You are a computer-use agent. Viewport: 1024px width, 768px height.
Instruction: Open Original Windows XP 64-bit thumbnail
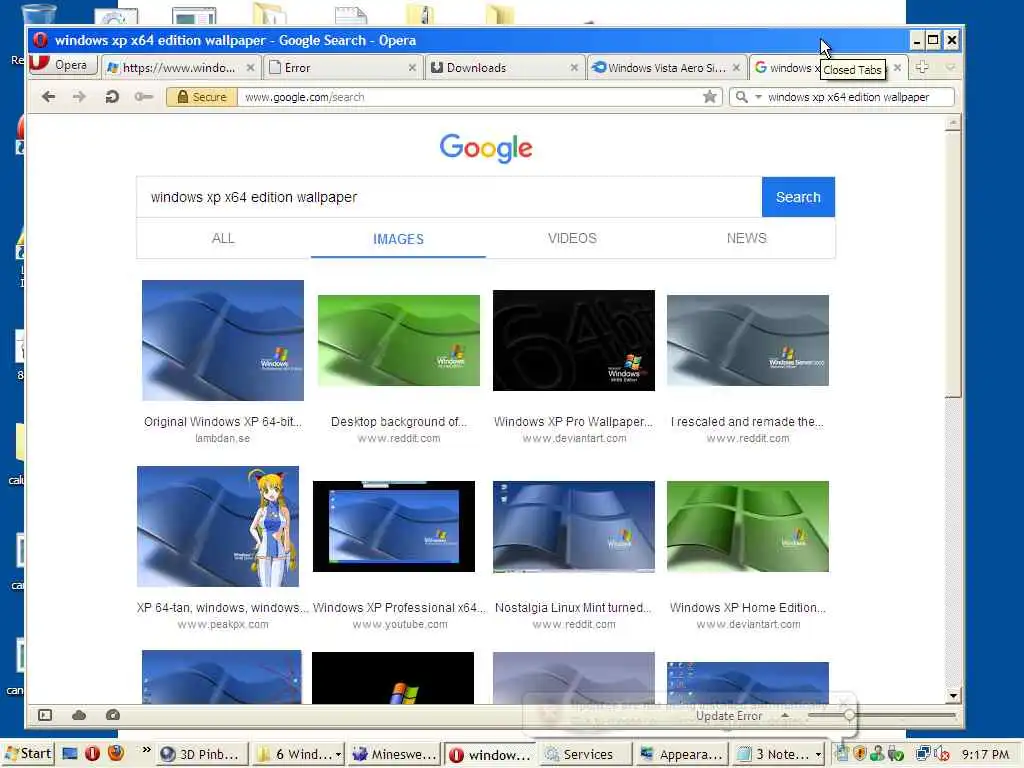(223, 340)
